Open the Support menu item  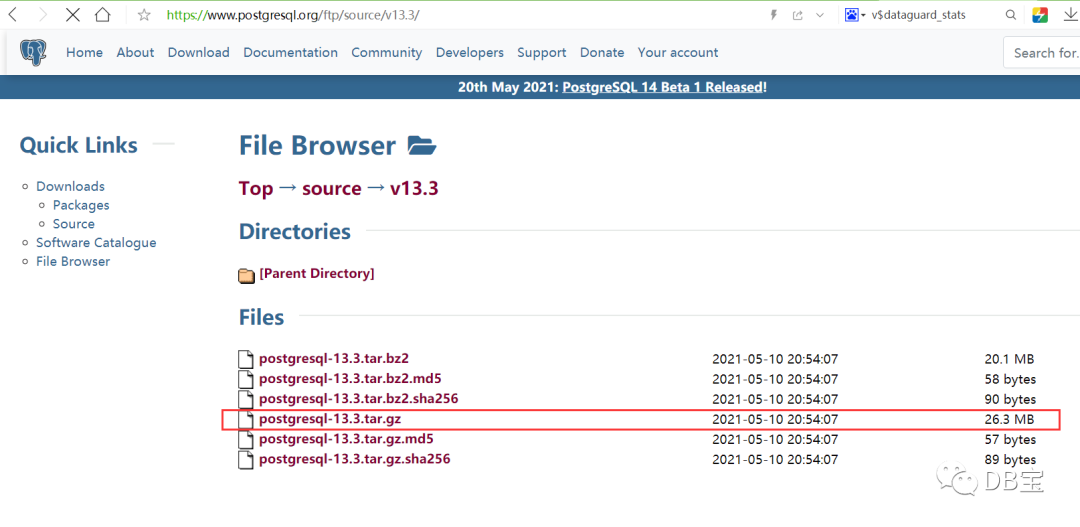click(541, 52)
